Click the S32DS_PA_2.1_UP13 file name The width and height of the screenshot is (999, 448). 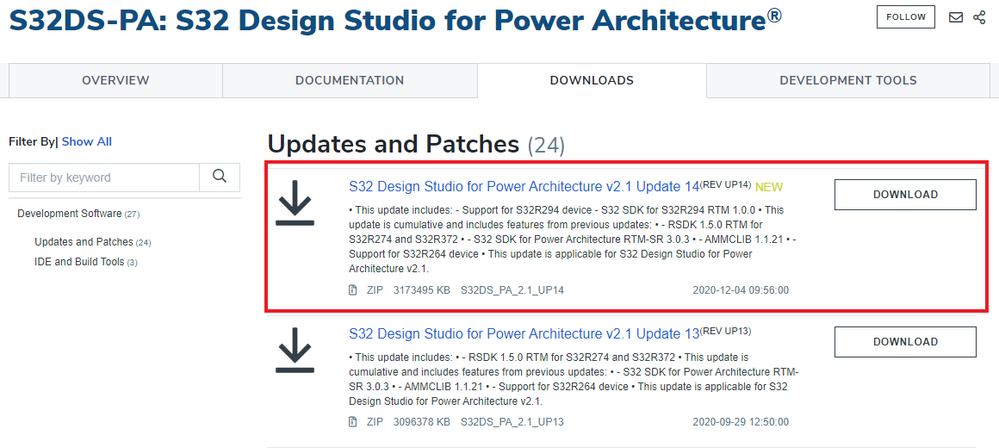512,422
